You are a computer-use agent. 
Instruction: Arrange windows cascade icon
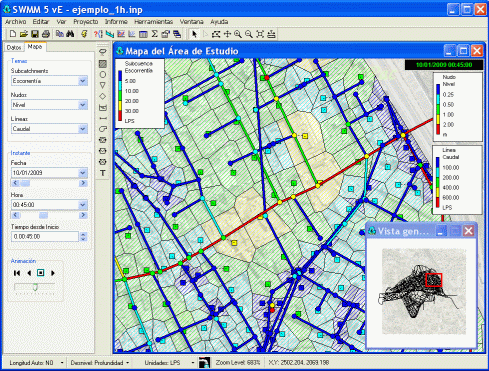[177, 34]
